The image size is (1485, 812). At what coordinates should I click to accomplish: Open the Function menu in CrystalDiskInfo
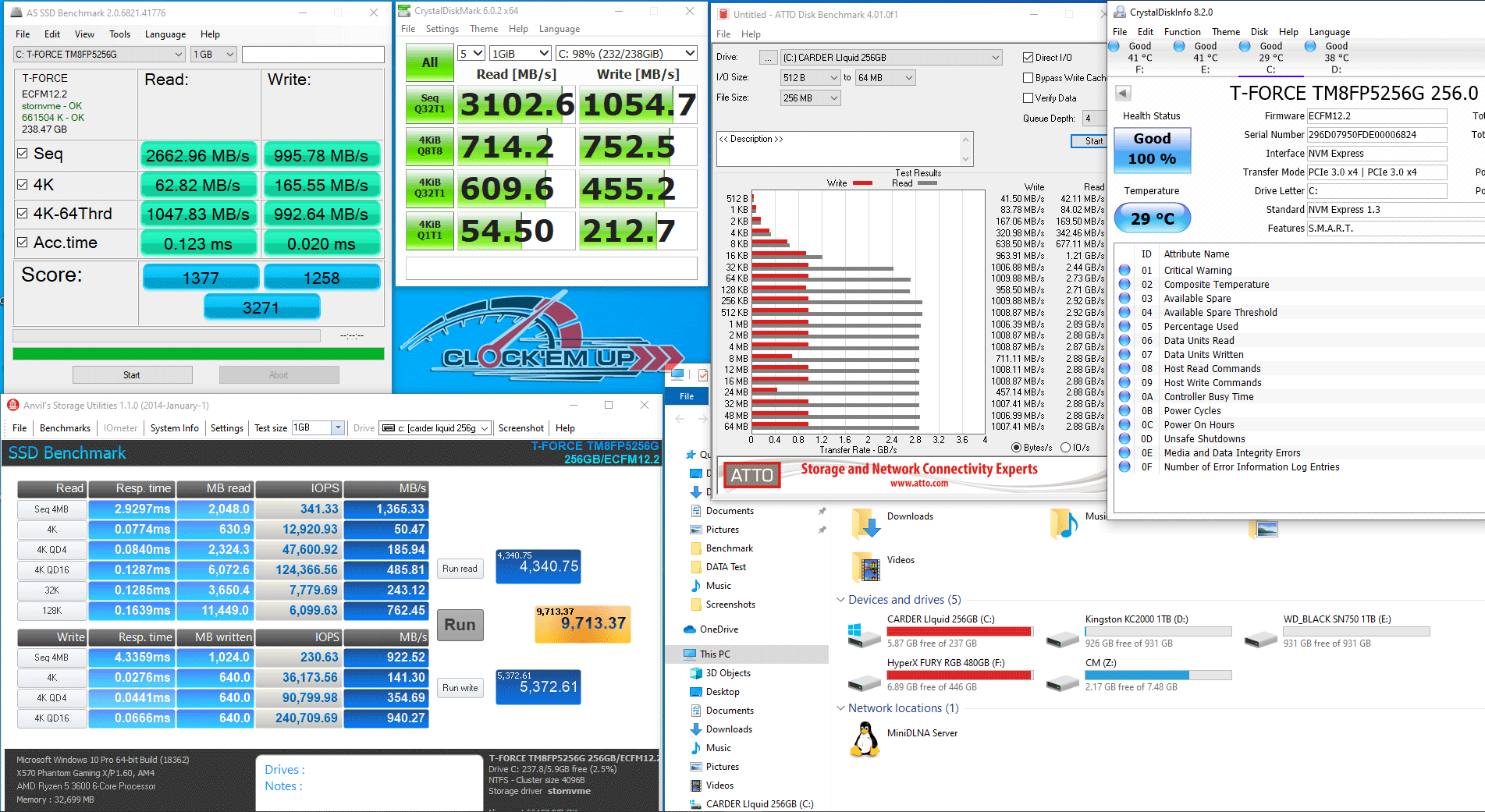coord(1181,32)
